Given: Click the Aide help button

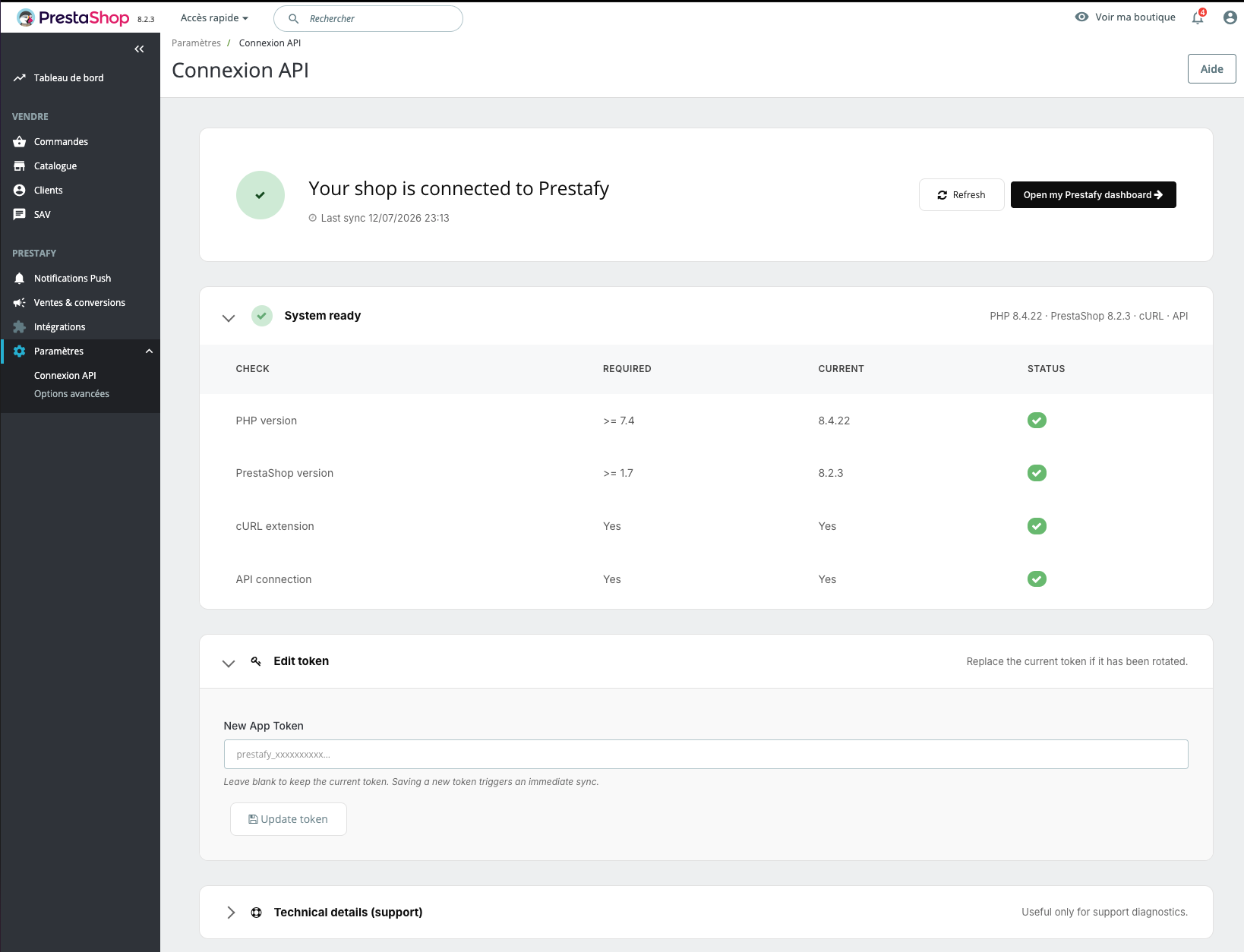Looking at the screenshot, I should click(1211, 69).
